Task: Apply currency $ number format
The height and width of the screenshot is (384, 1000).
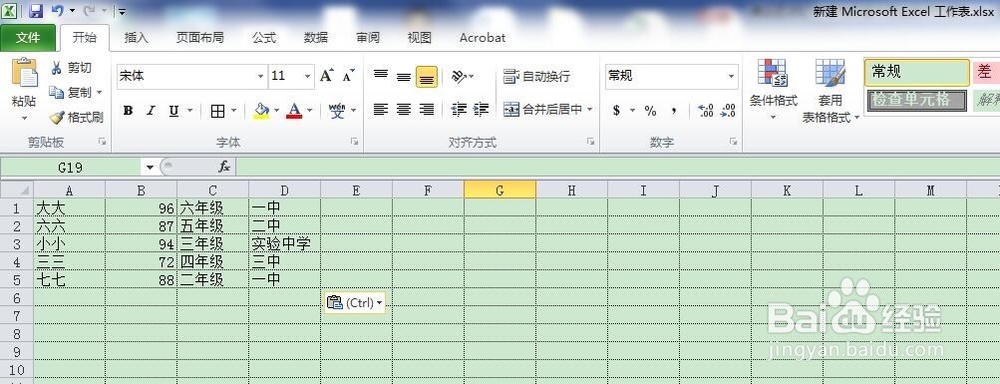Action: tap(616, 111)
